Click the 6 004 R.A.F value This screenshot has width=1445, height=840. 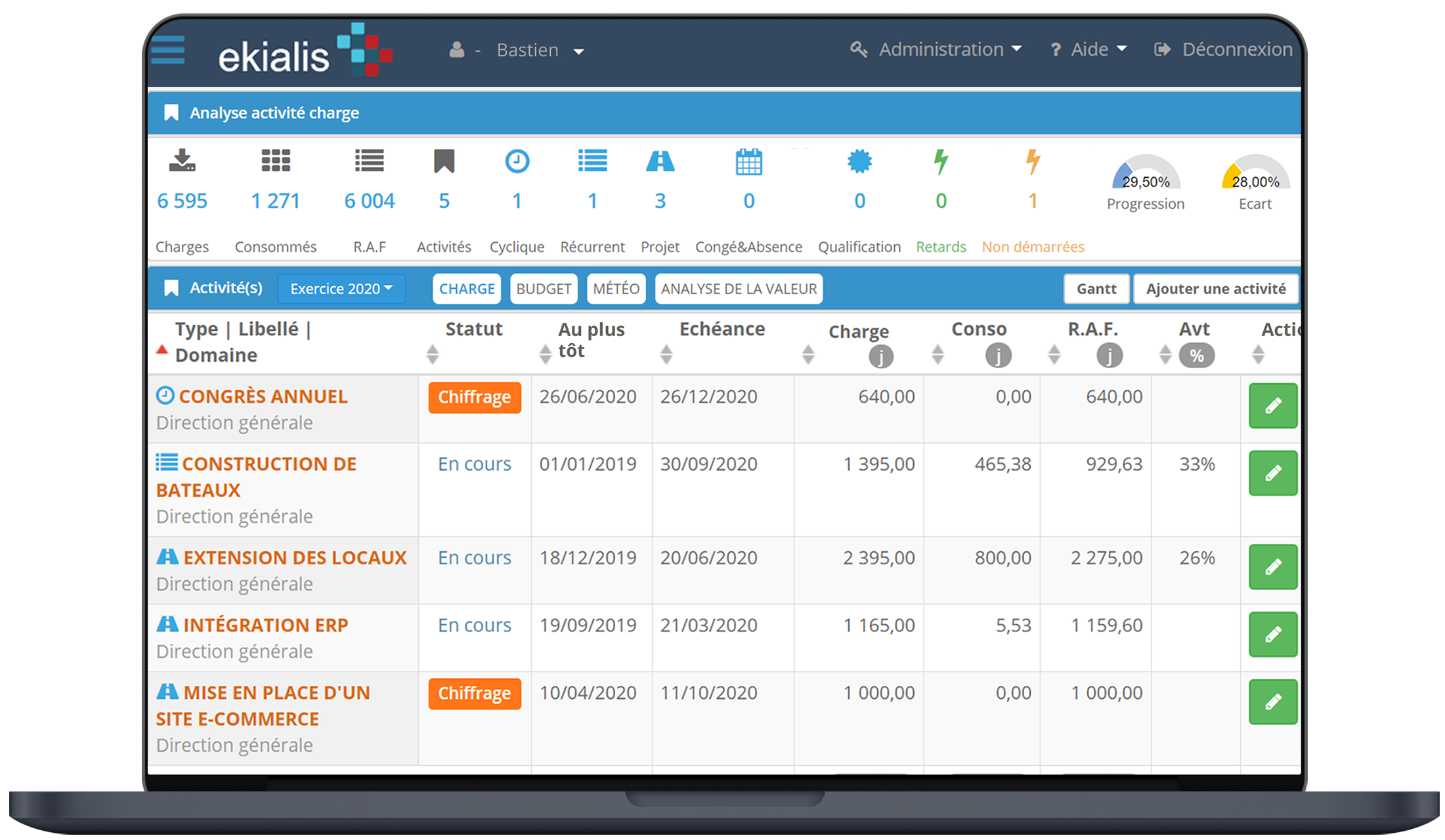370,201
